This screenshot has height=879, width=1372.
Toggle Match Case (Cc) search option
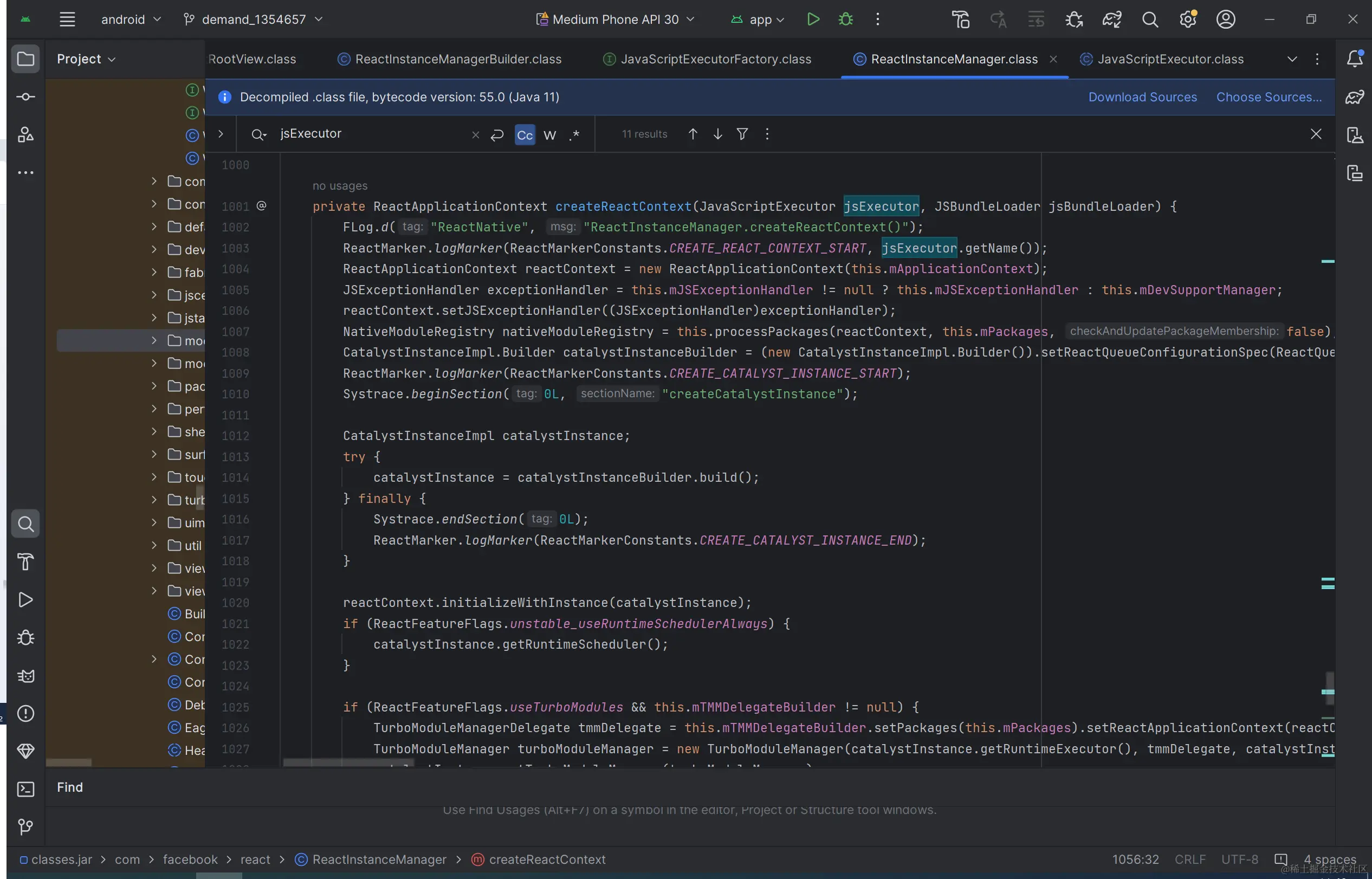pos(525,135)
